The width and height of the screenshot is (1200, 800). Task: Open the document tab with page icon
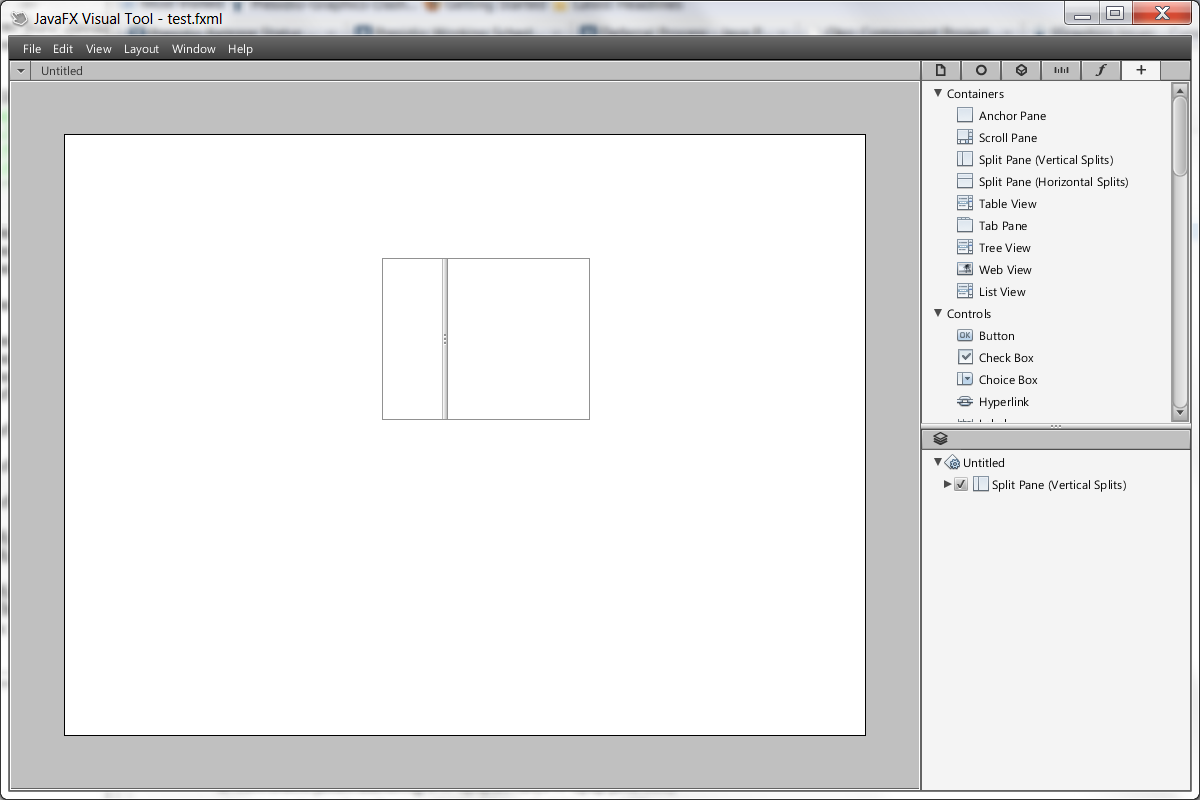[x=940, y=70]
